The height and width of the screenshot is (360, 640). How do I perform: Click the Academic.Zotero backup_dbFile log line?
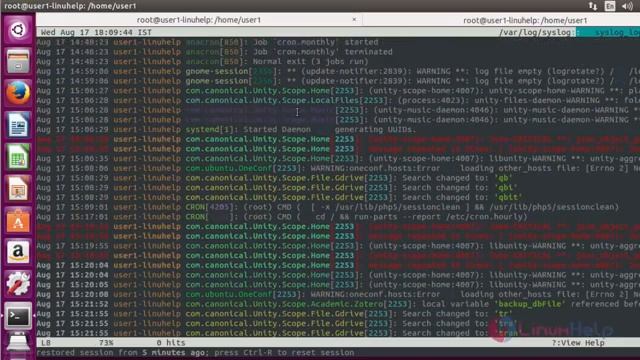pos(338,304)
